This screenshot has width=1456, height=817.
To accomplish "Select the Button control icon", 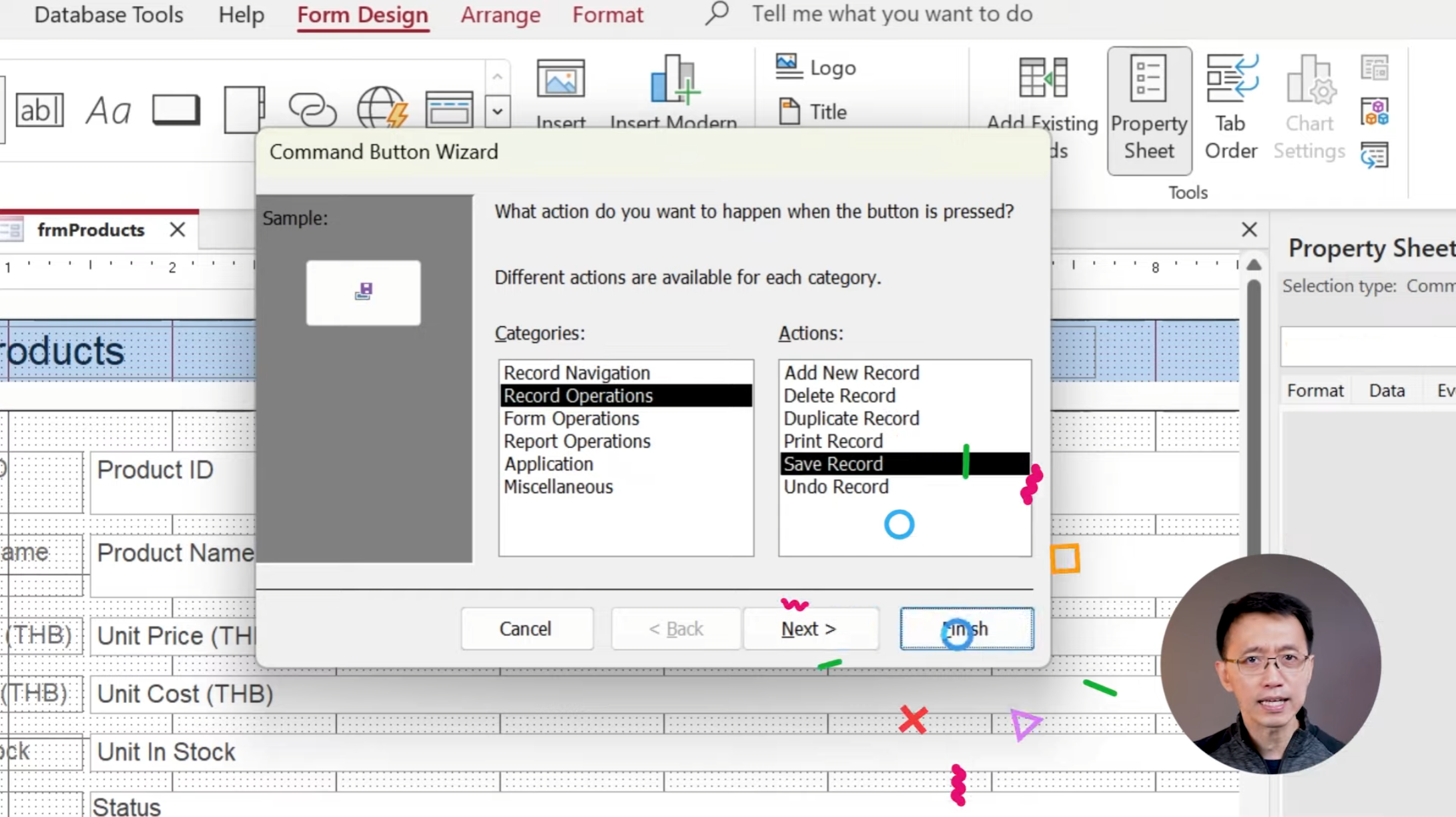I will 176,110.
